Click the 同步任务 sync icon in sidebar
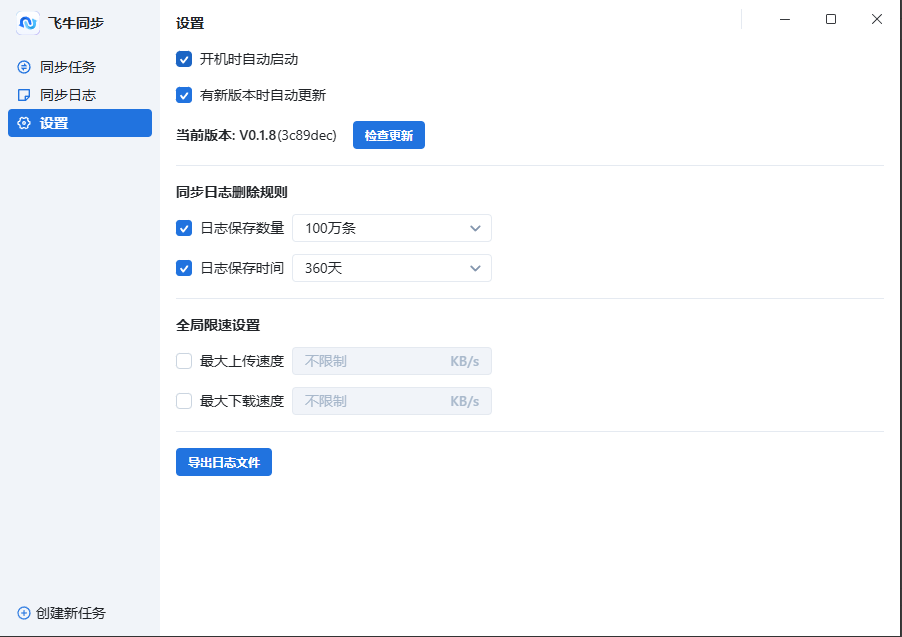Screen dimensions: 902x637 tap(25, 67)
